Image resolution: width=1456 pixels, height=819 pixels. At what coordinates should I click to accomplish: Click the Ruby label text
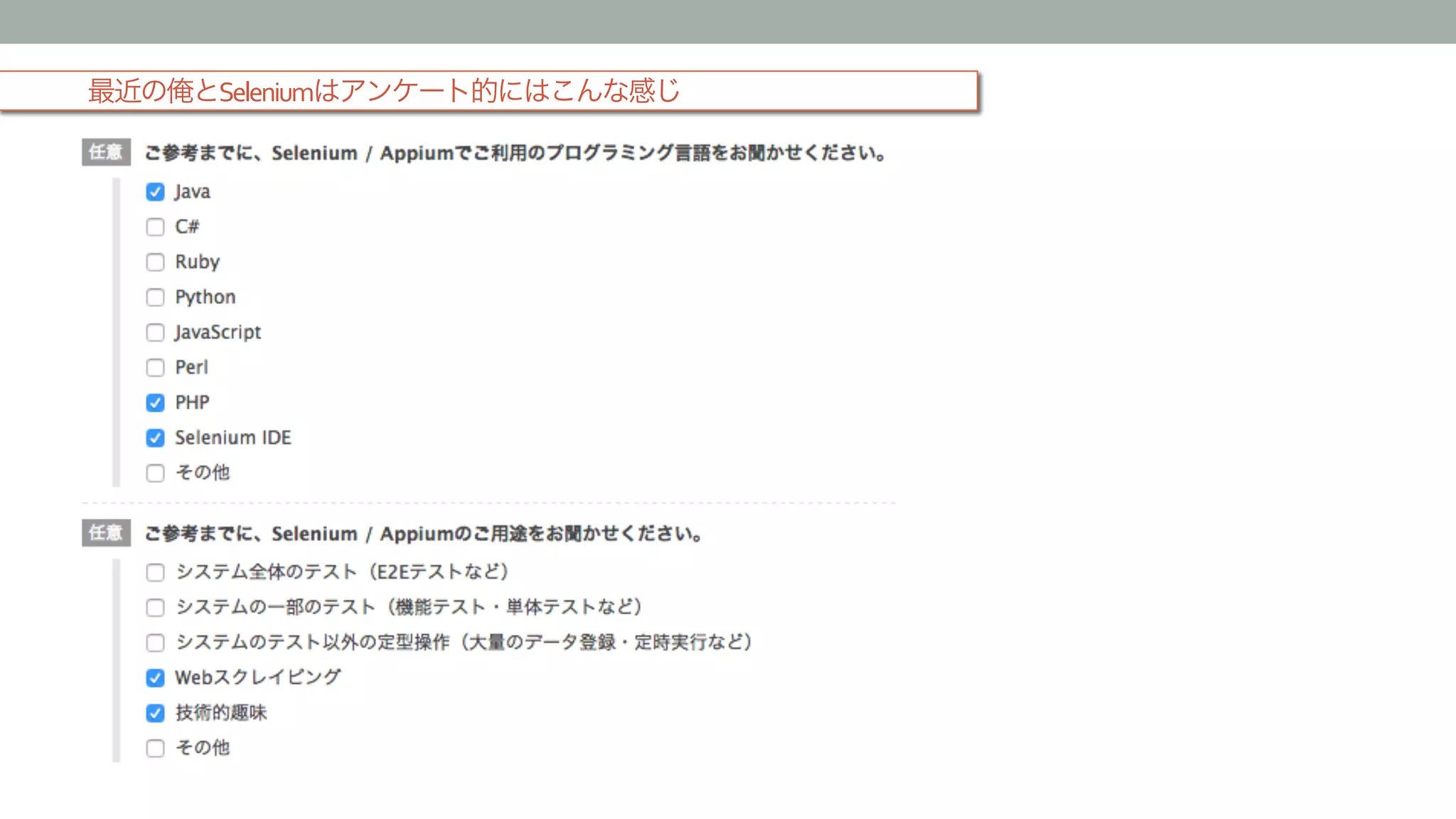pyautogui.click(x=198, y=262)
